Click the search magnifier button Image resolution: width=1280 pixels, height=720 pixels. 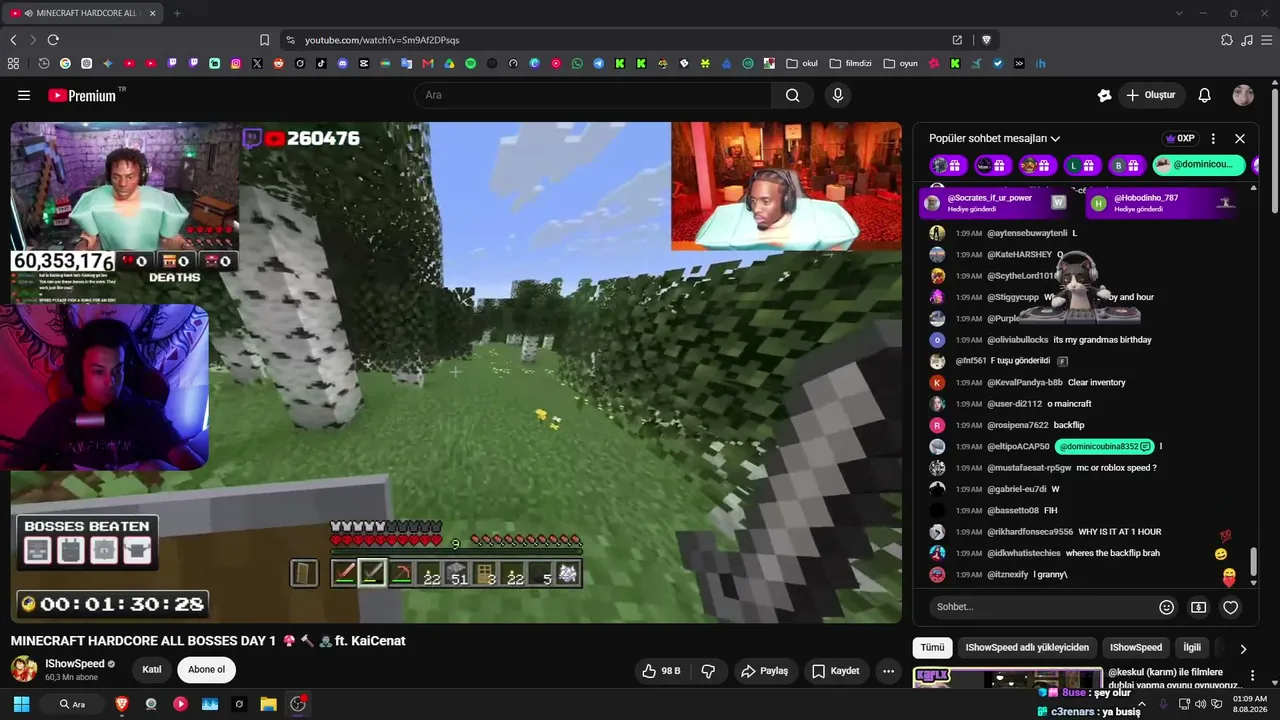793,95
